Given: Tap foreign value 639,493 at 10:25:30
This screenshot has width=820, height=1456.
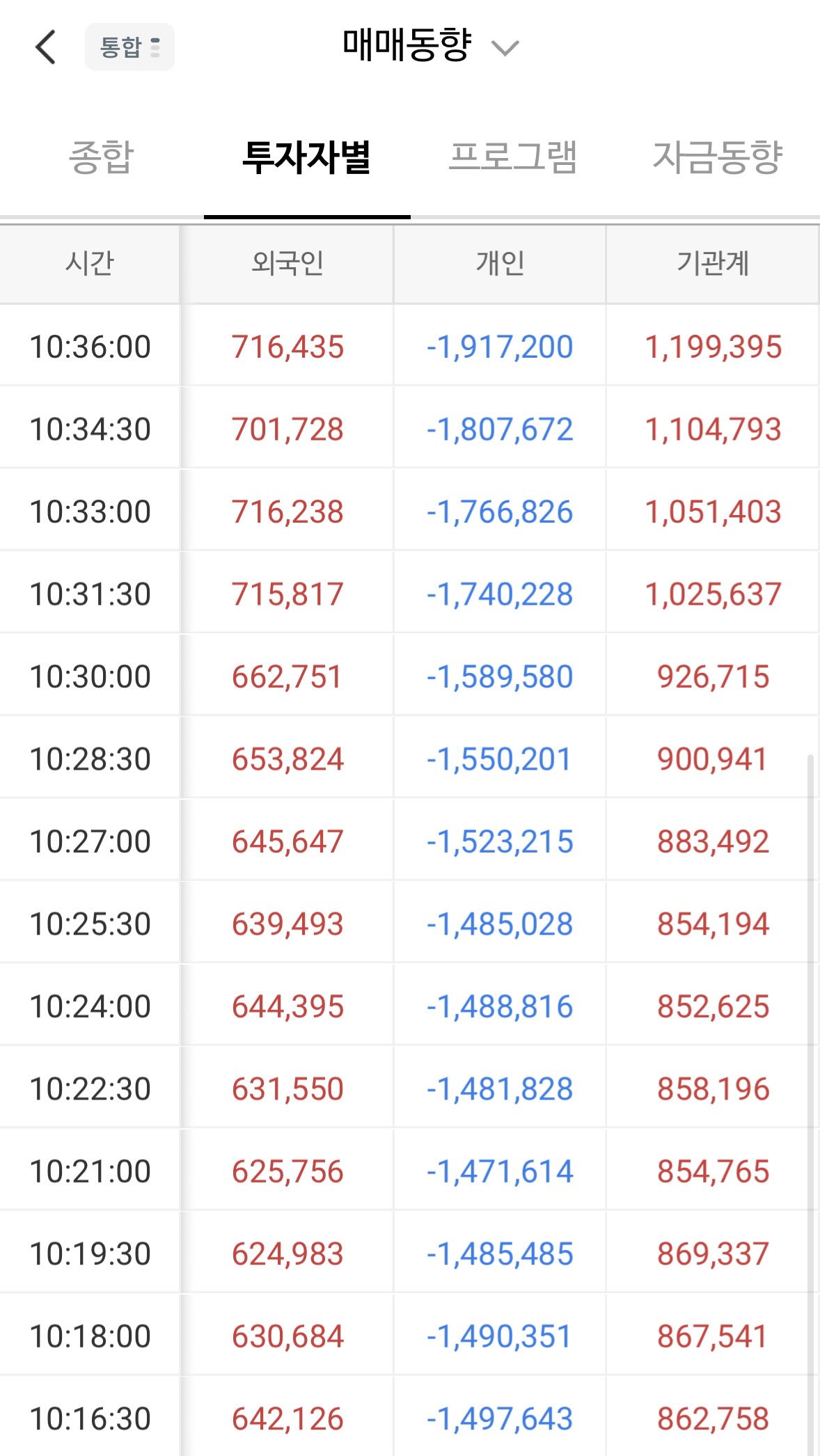Looking at the screenshot, I should 287,924.
